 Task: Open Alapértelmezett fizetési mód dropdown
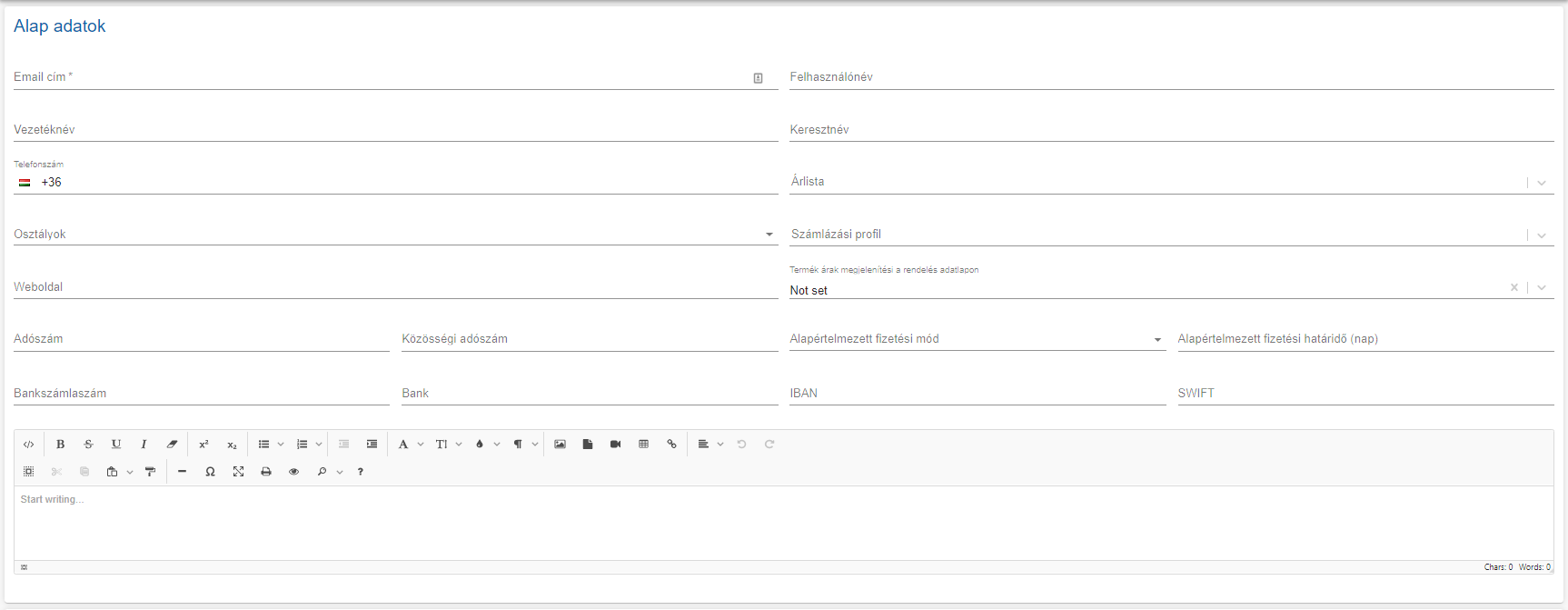(1157, 340)
